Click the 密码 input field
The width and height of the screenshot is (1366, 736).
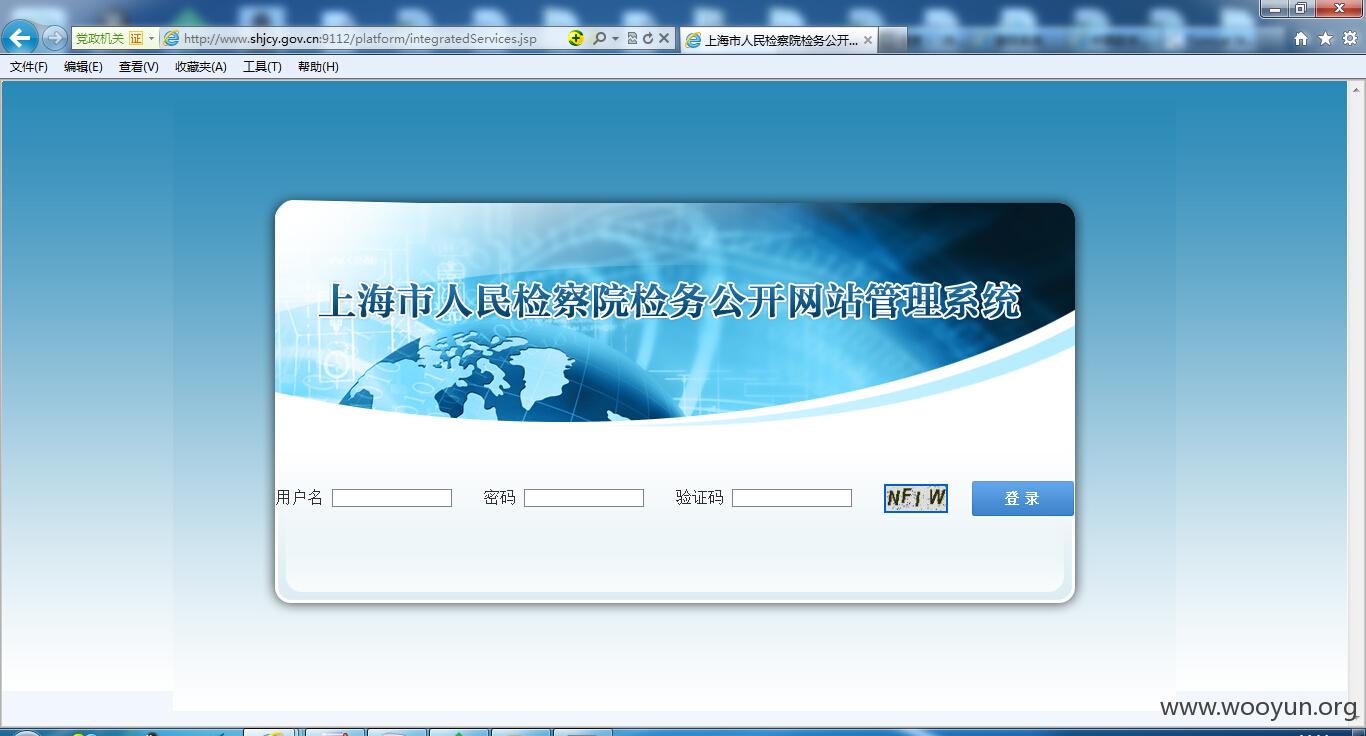click(x=584, y=498)
